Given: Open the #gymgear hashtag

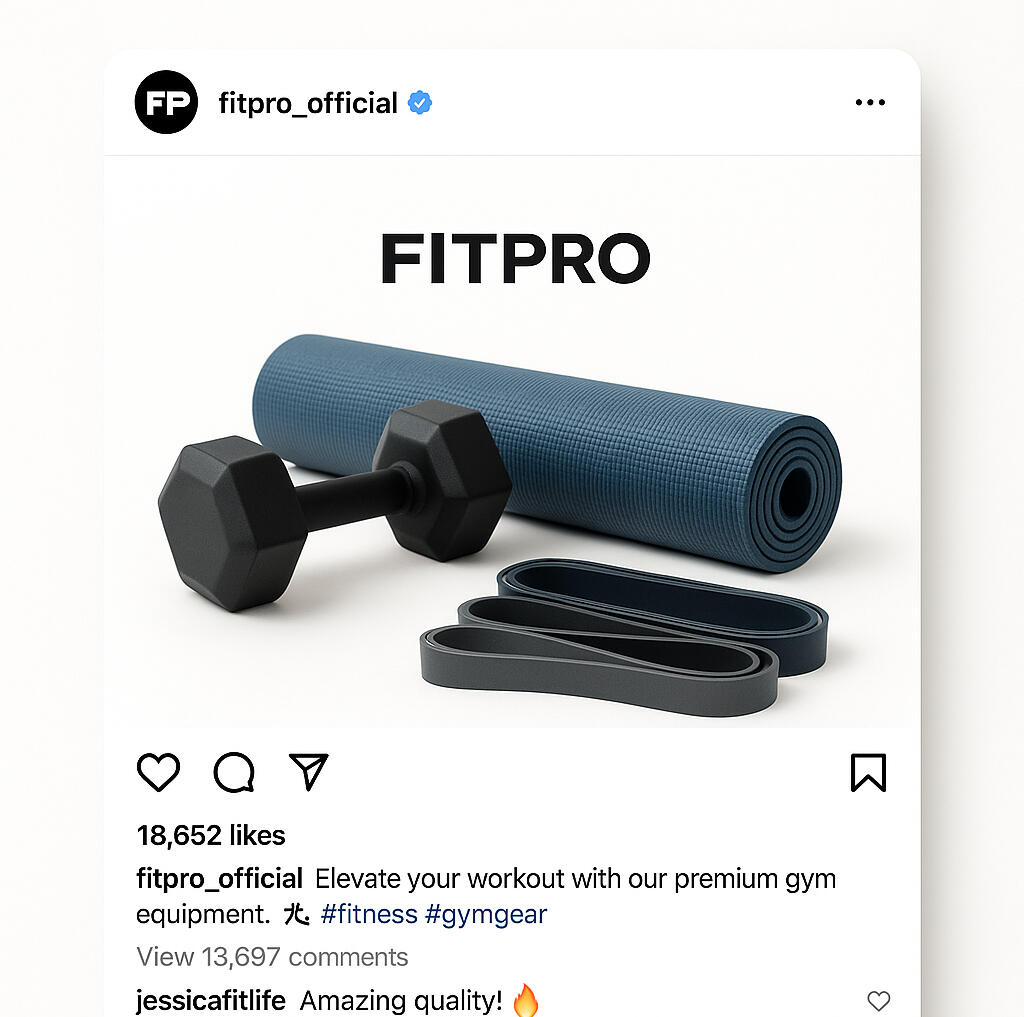Looking at the screenshot, I should (x=486, y=914).
